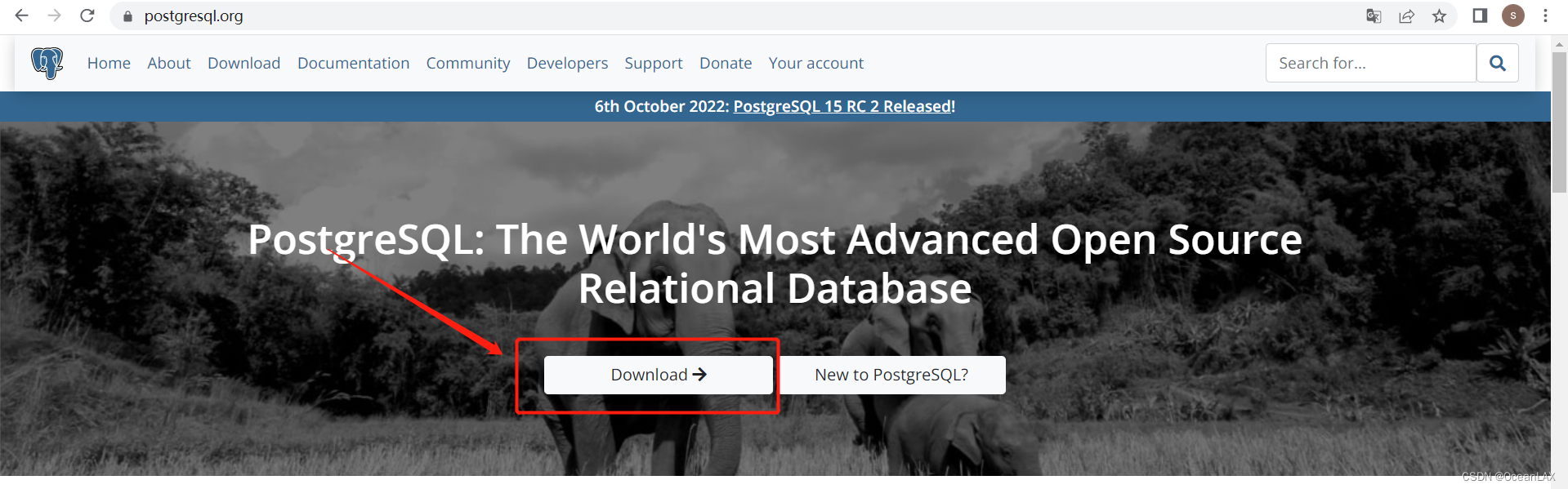Open the Your account nav item
1568x489 pixels.
tap(815, 63)
